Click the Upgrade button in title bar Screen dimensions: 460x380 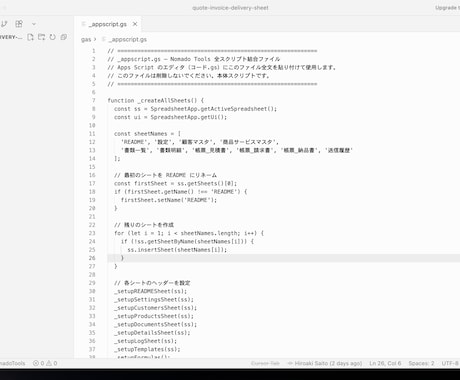[x=447, y=8]
